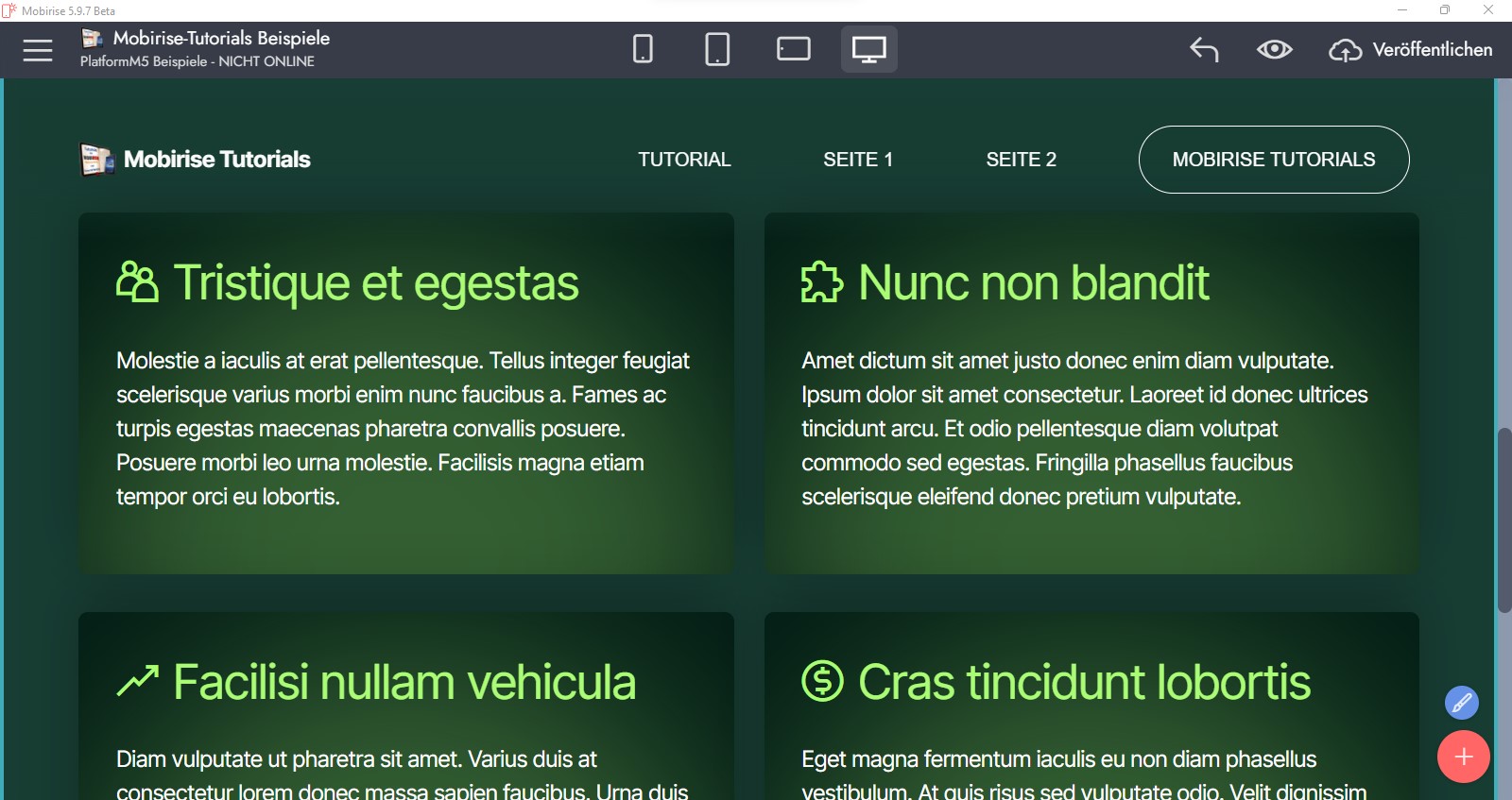Image resolution: width=1512 pixels, height=800 pixels.
Task: Click the MOBIRISE TUTORIALS outlined button
Action: 1274,160
